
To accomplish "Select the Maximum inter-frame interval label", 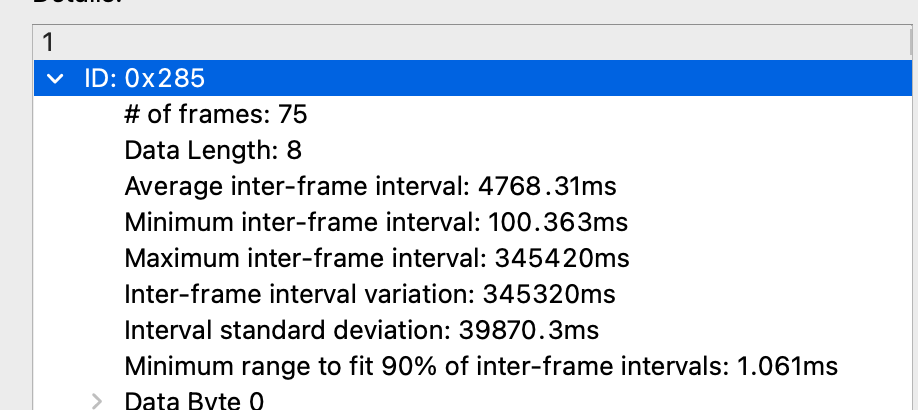I will pyautogui.click(x=306, y=259).
